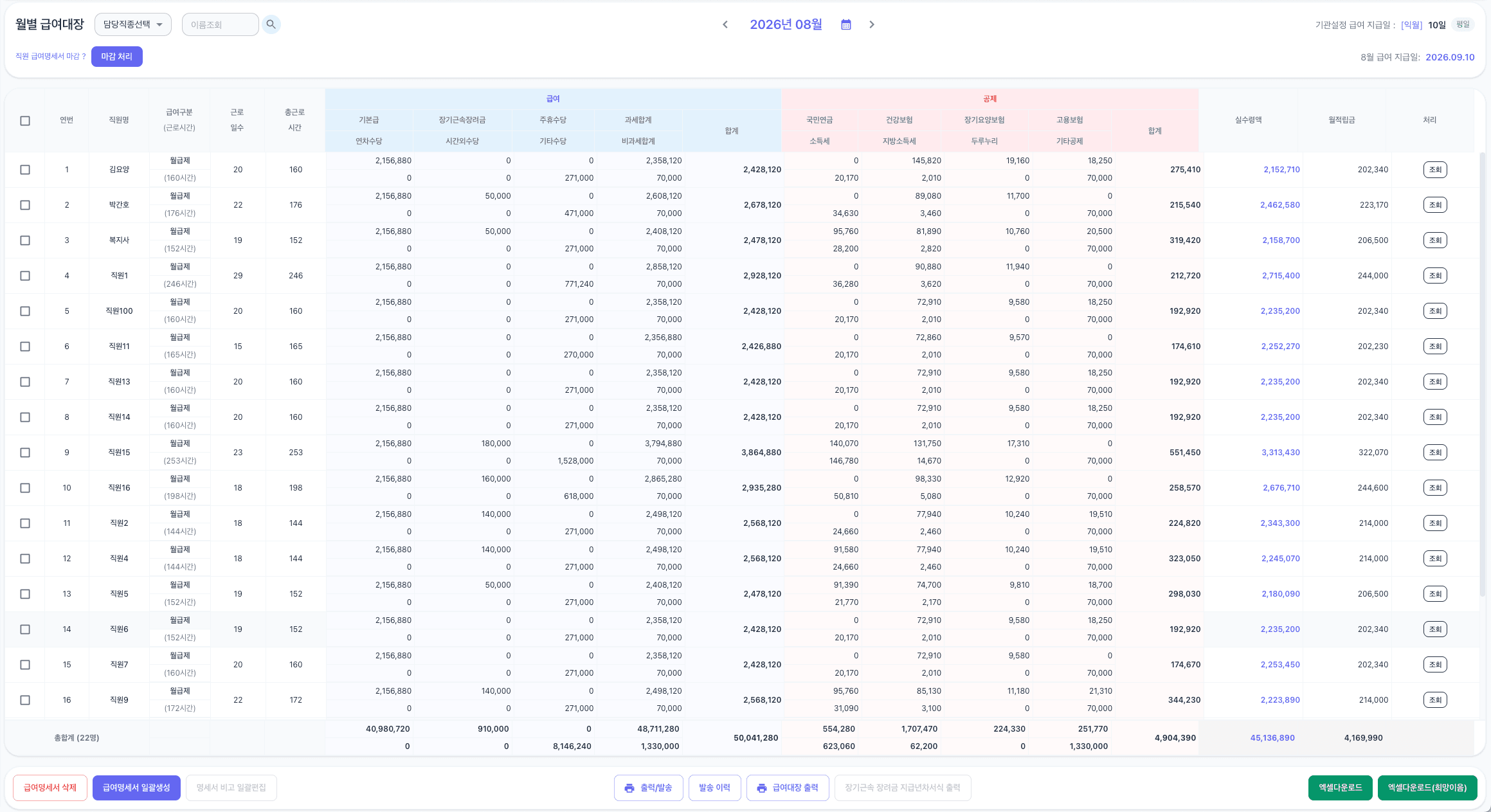Go to next month arrow

point(872,24)
